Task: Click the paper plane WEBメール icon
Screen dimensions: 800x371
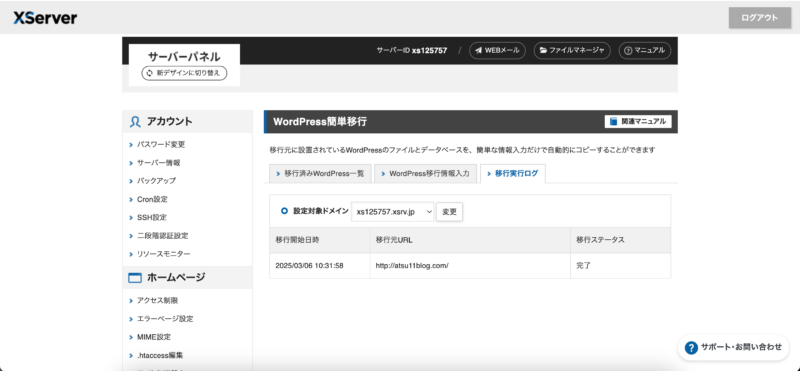Action: [479, 51]
